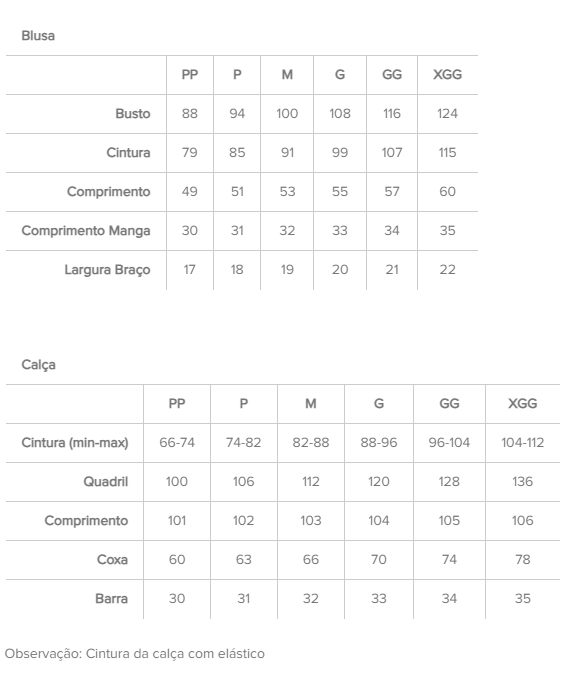
Task: Select the Blusa Cintura value 107 cell
Action: (x=392, y=153)
